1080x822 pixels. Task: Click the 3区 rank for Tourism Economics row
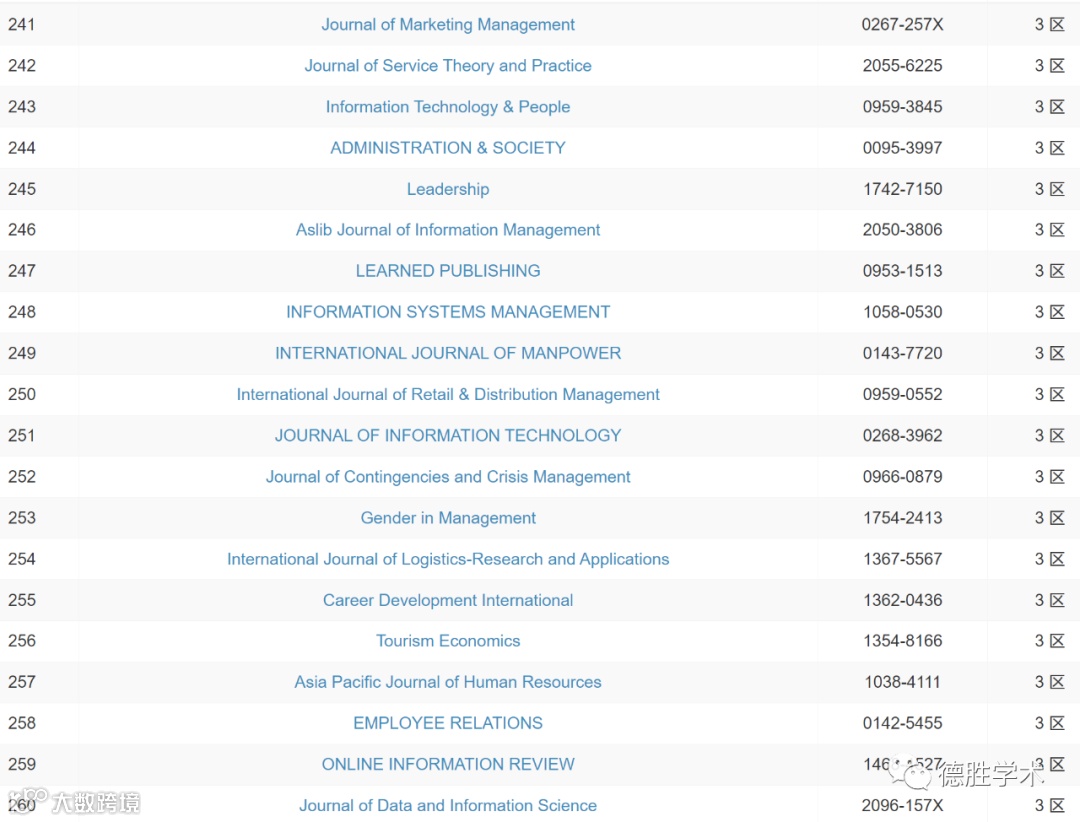1050,641
